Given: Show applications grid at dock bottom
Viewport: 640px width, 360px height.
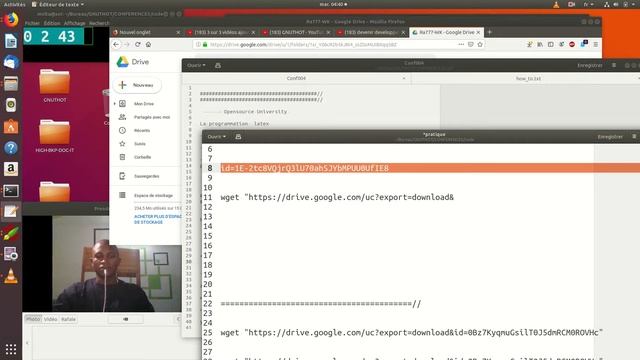Looking at the screenshot, I should click(11, 349).
